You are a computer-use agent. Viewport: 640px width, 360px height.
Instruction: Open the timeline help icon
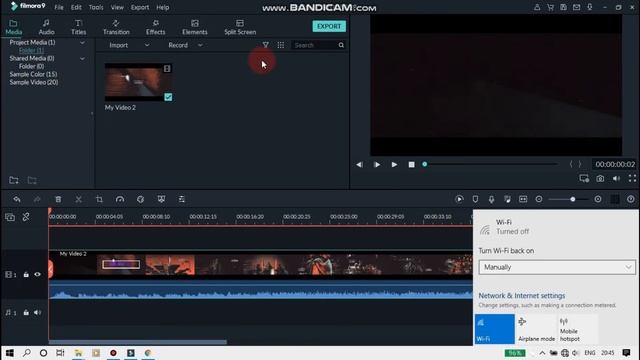pos(631,199)
